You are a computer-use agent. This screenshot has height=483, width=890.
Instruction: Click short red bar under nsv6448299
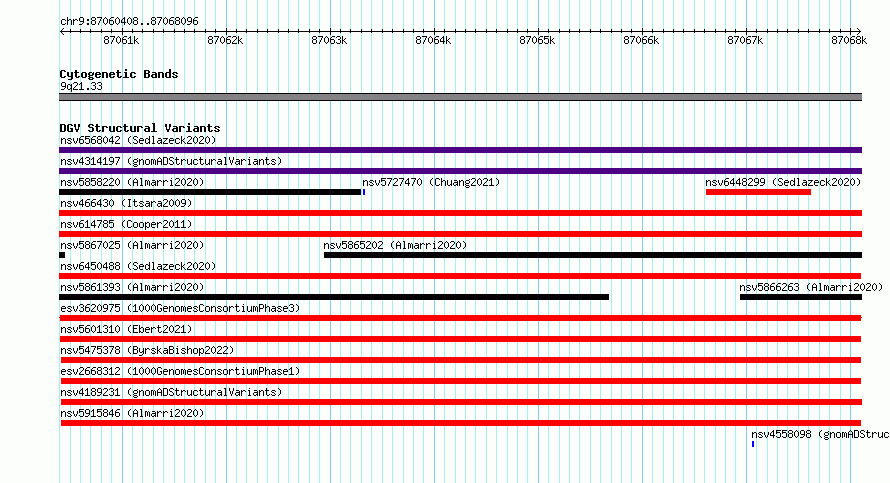click(758, 192)
